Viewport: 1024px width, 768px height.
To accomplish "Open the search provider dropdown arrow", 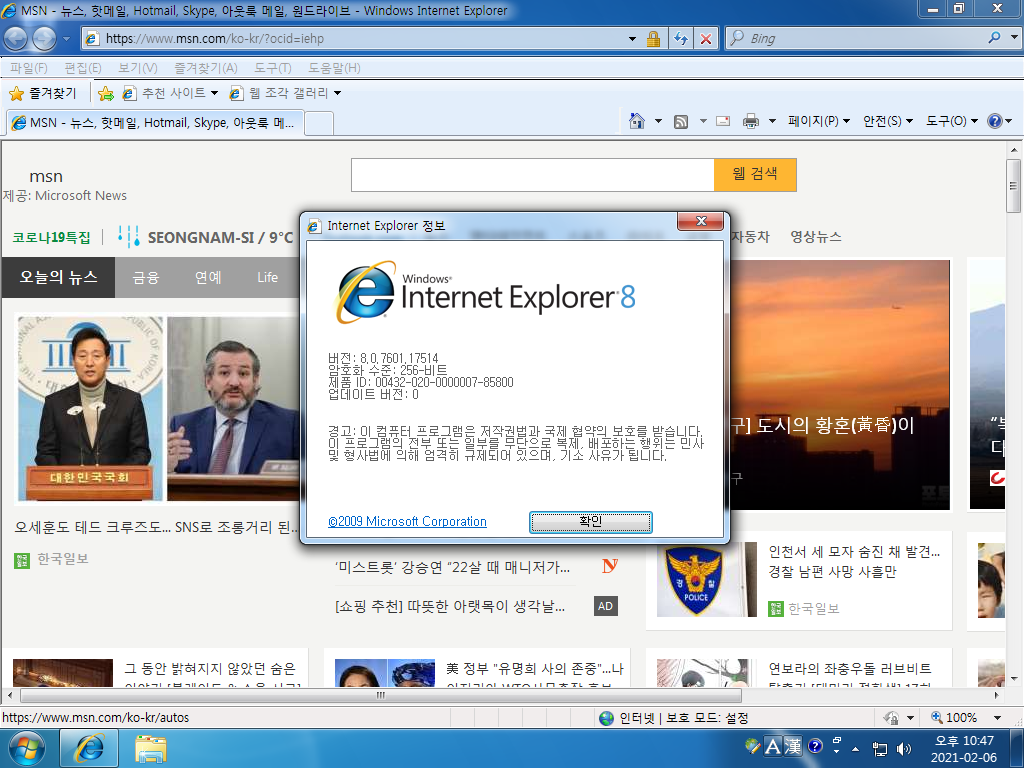I will [x=1014, y=38].
